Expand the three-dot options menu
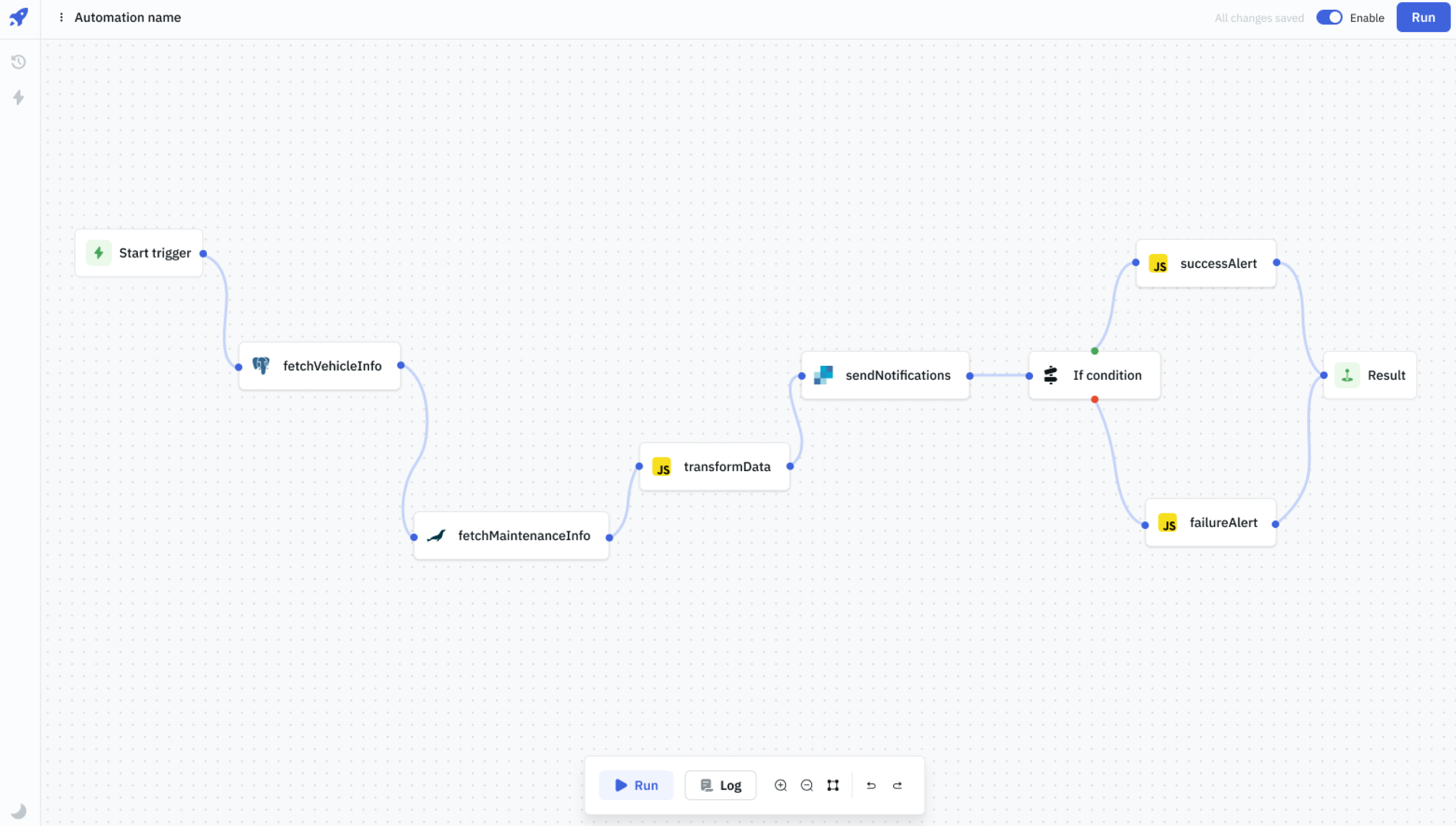The width and height of the screenshot is (1456, 826). [x=62, y=17]
